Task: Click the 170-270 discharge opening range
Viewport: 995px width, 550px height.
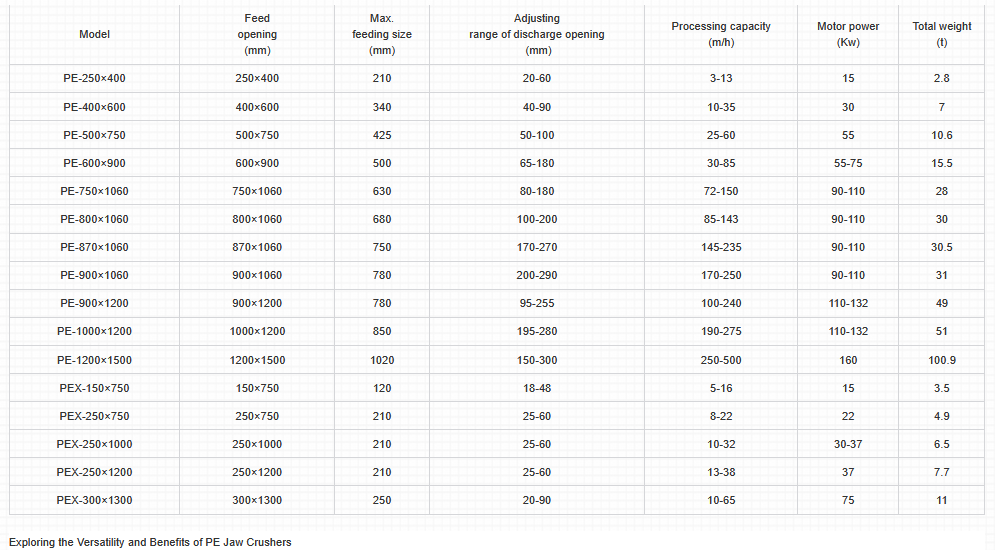Action: [537, 247]
